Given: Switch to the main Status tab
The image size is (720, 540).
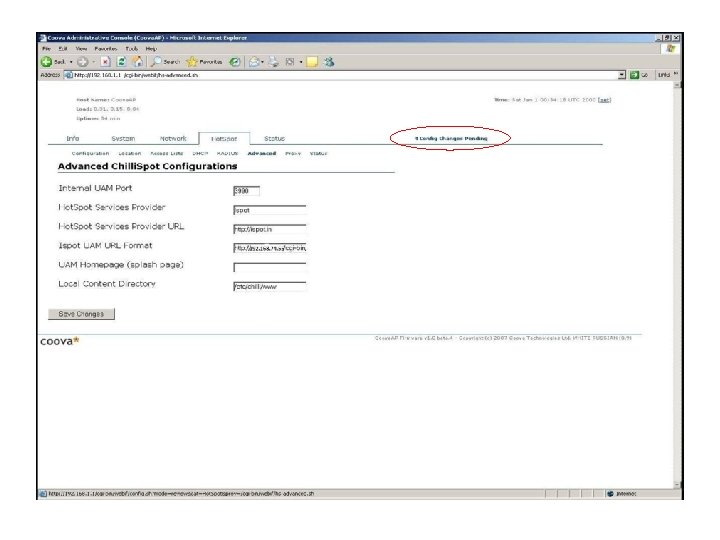Looking at the screenshot, I should (x=274, y=138).
